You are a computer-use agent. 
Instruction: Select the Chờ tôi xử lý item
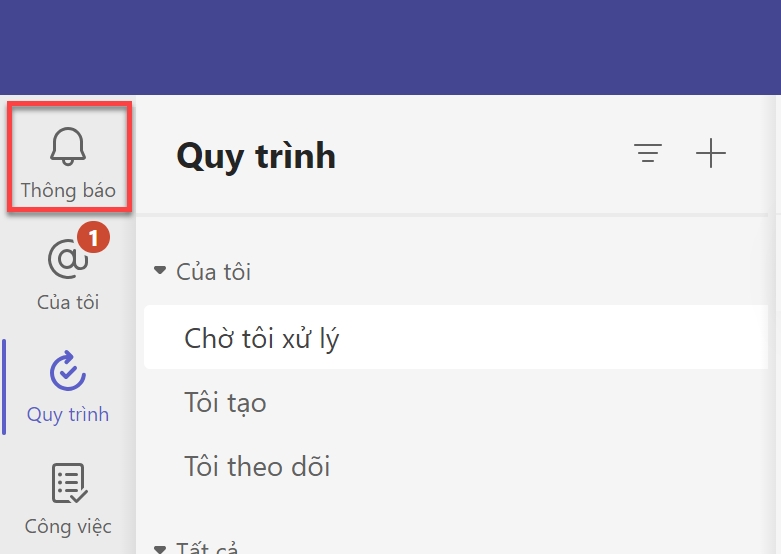[262, 339]
